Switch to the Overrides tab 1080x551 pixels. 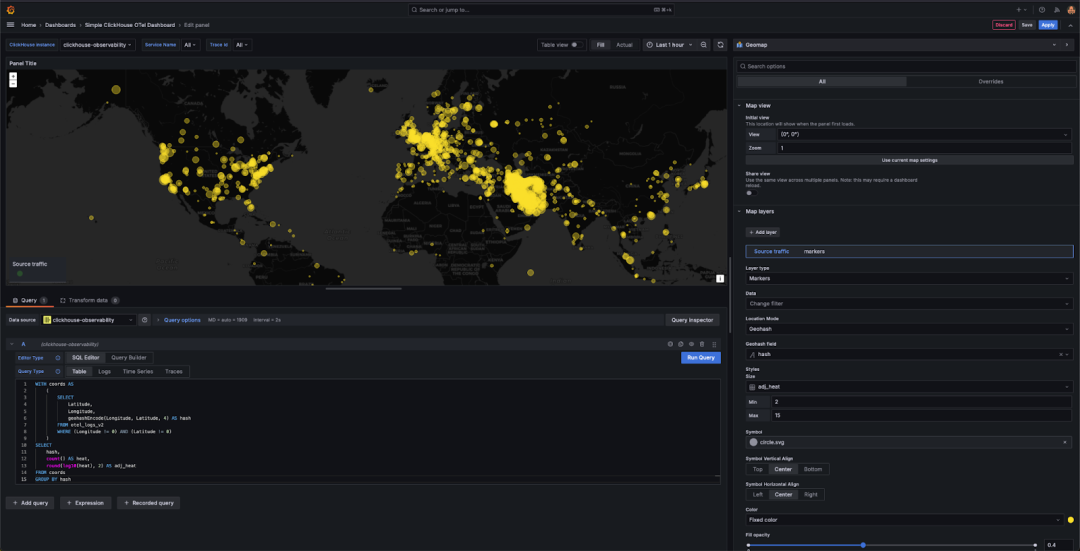pyautogui.click(x=990, y=81)
